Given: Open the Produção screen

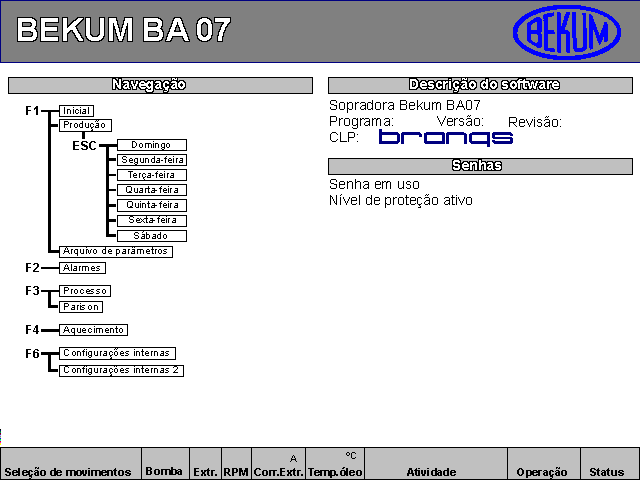Looking at the screenshot, I should coord(85,125).
